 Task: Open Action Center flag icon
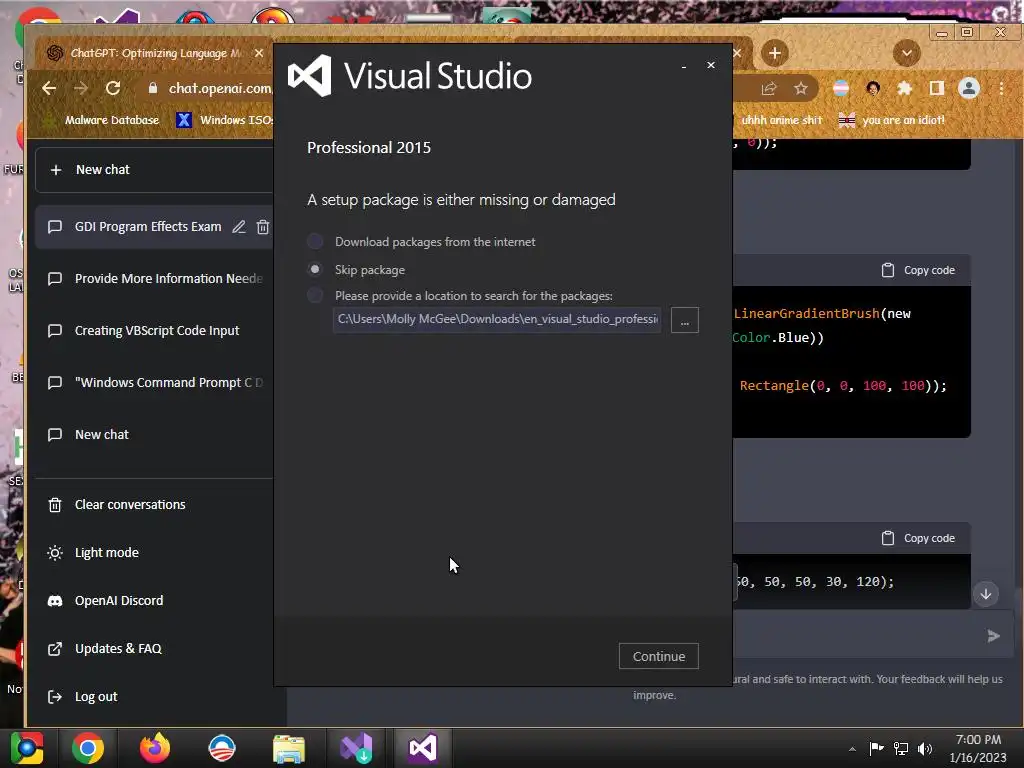point(876,748)
